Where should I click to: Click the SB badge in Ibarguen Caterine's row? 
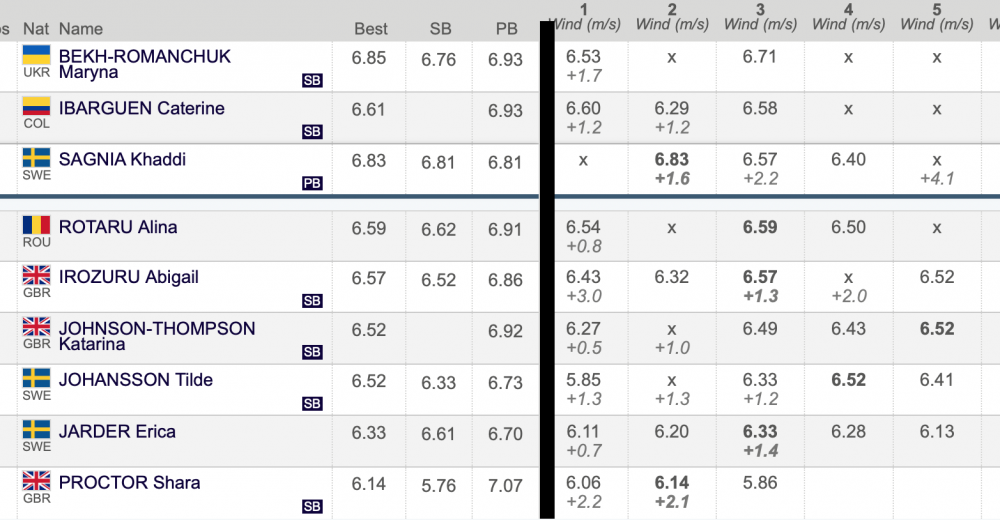point(312,132)
